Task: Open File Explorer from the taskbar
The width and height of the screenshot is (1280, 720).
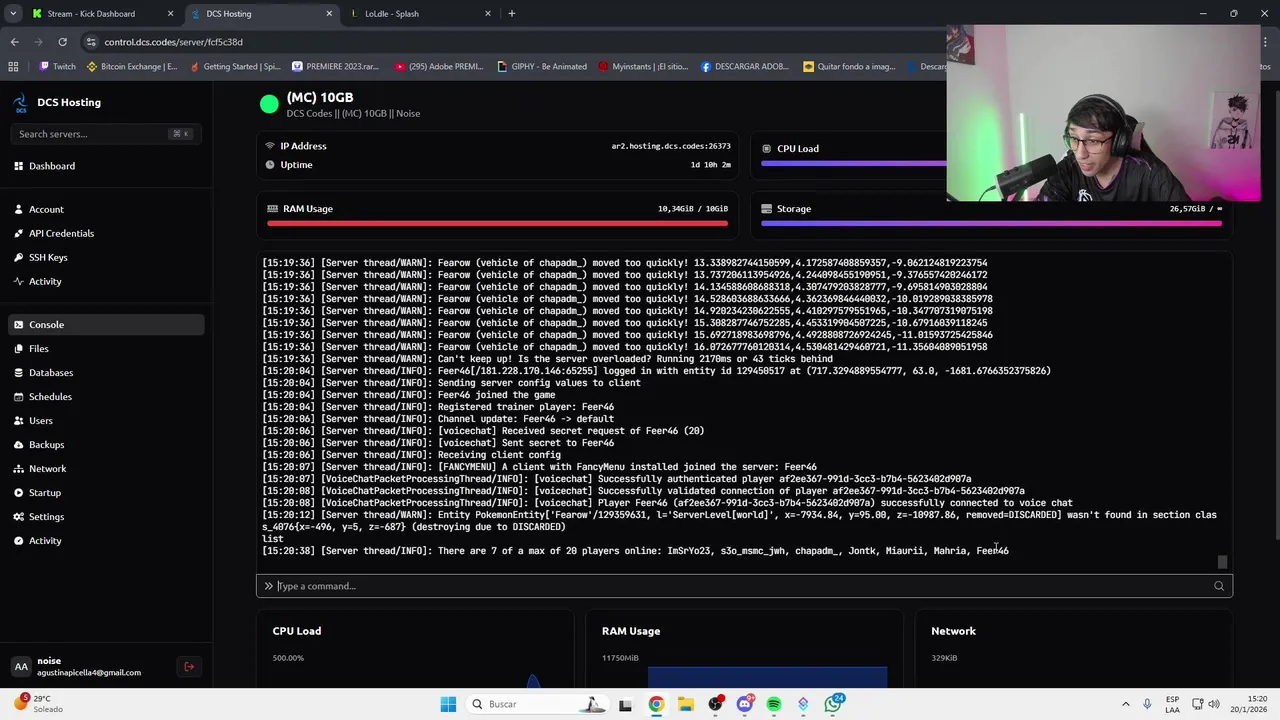Action: [685, 704]
